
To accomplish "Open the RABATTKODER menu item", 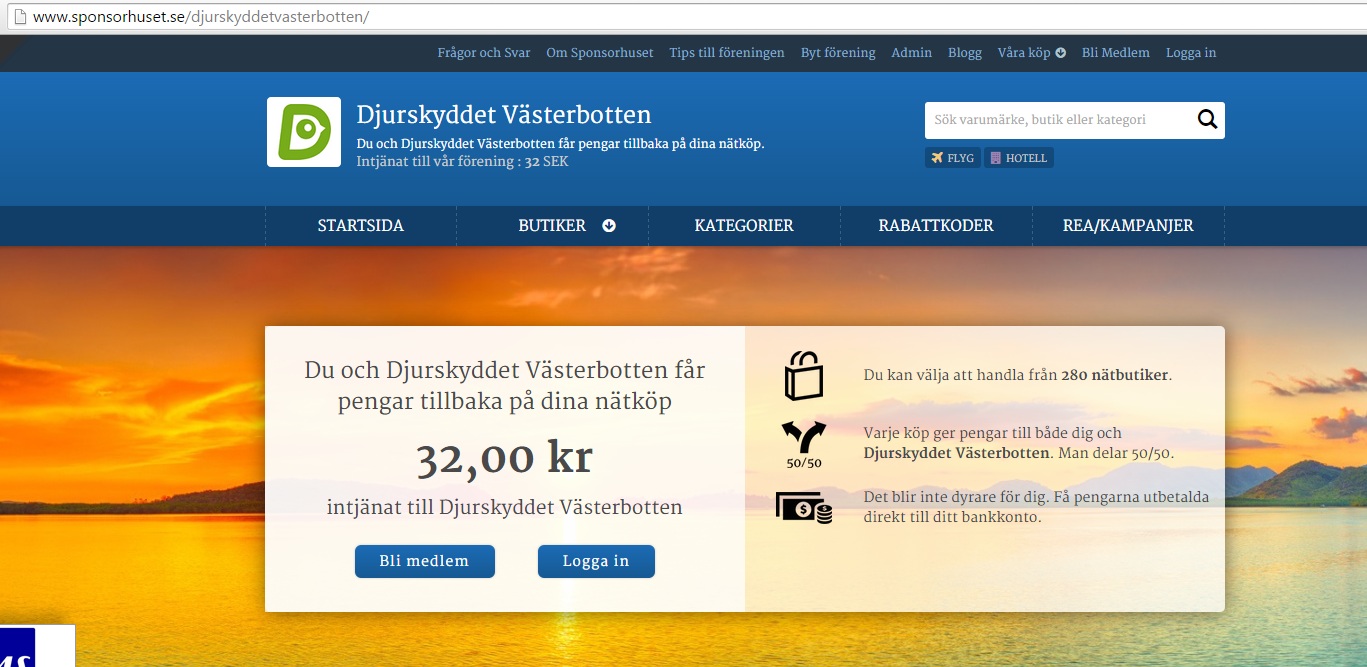I will coord(936,226).
